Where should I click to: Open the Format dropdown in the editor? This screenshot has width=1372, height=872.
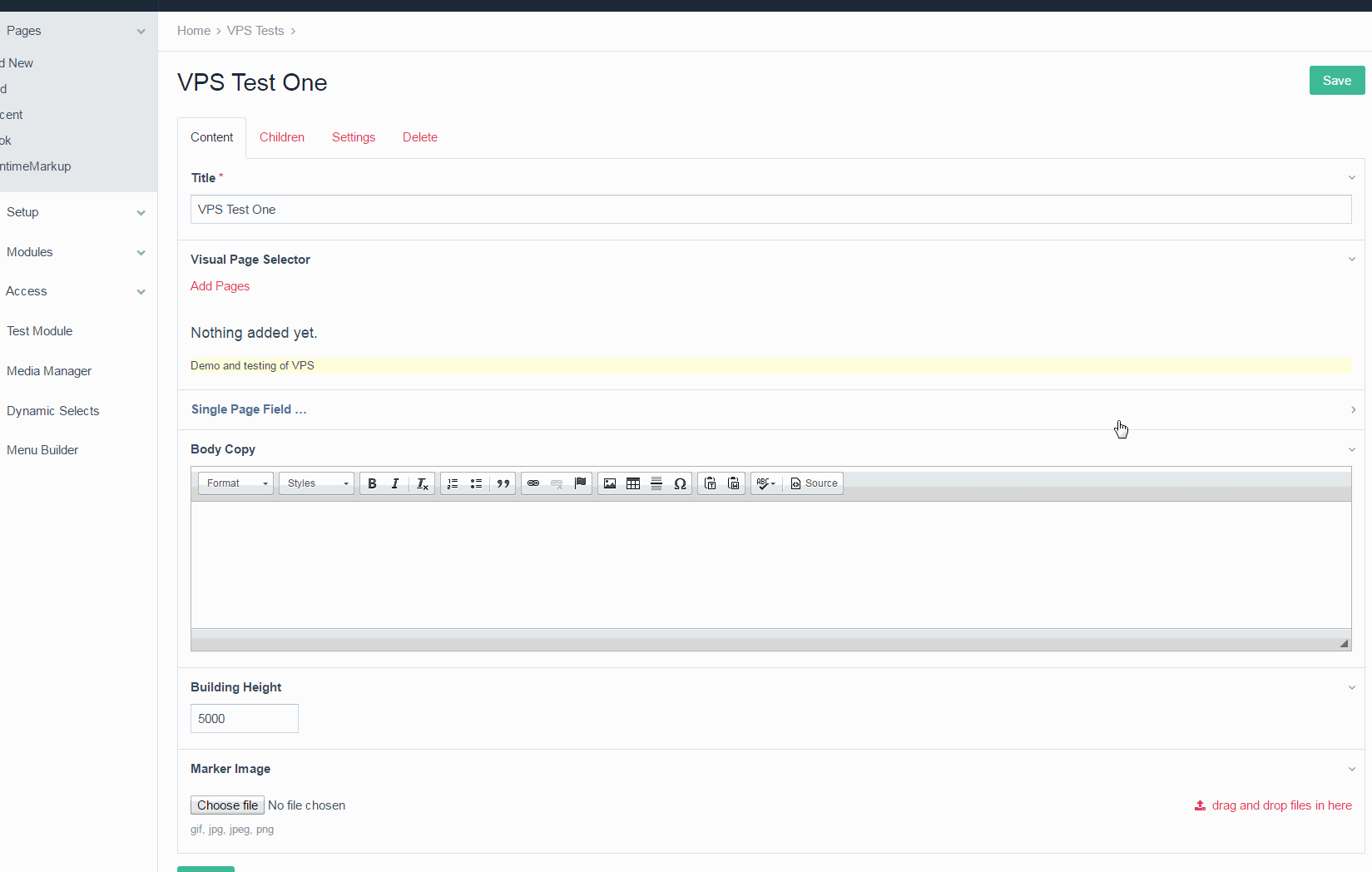coord(236,483)
